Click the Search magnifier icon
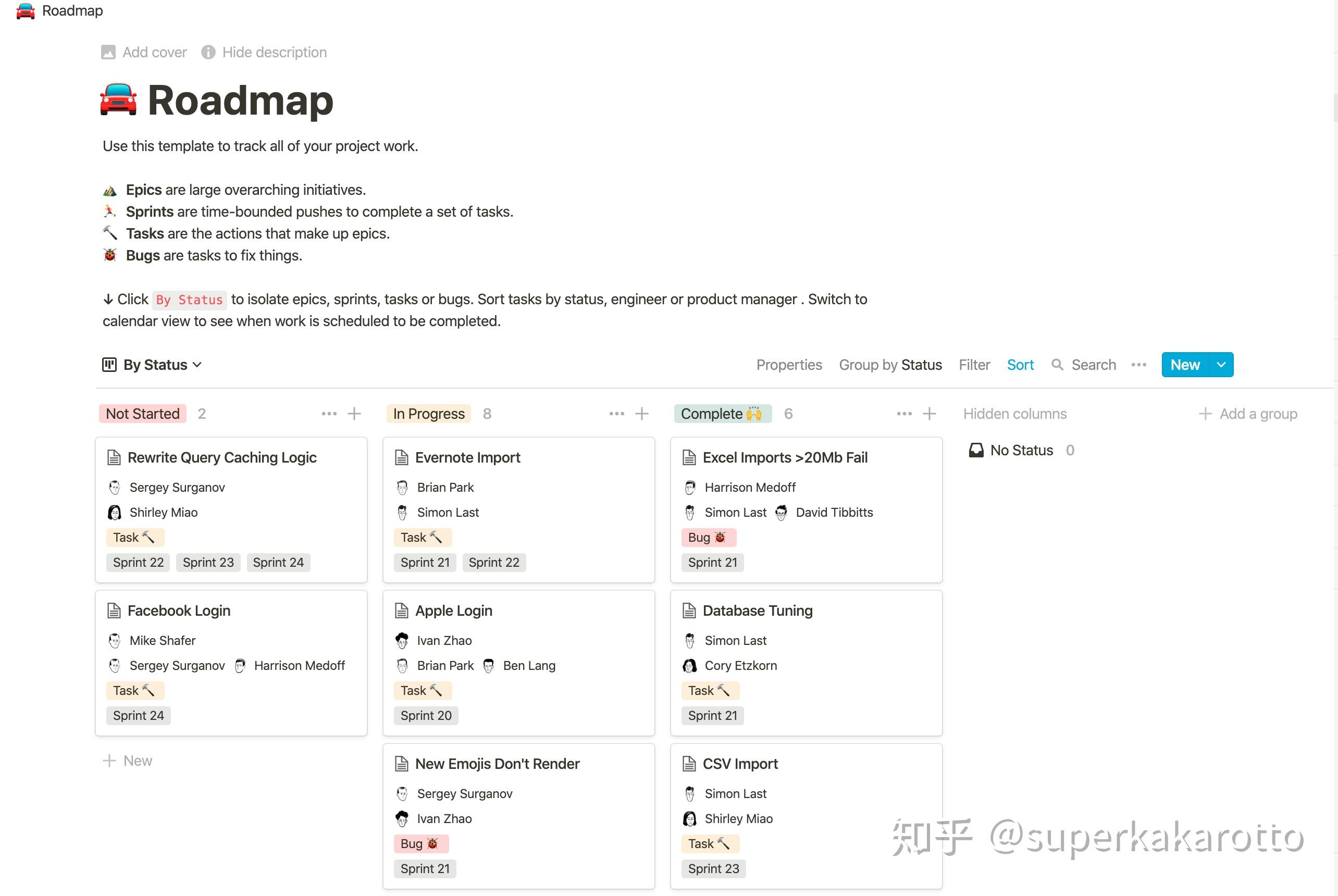The width and height of the screenshot is (1338, 896). (1057, 365)
